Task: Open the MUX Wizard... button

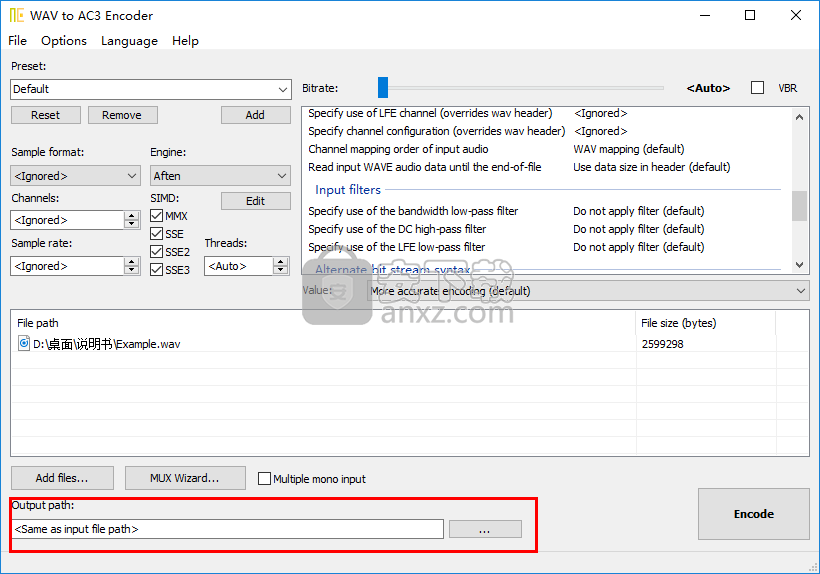Action: 185,478
